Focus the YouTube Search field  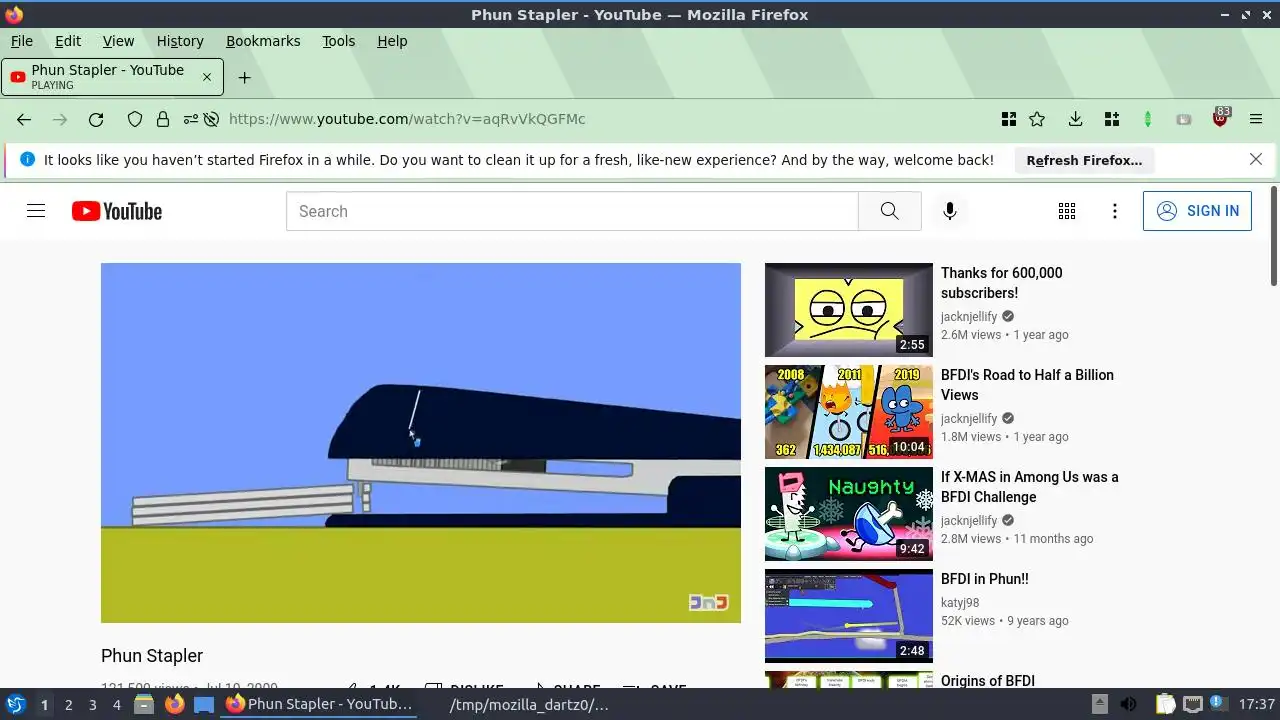(x=572, y=211)
